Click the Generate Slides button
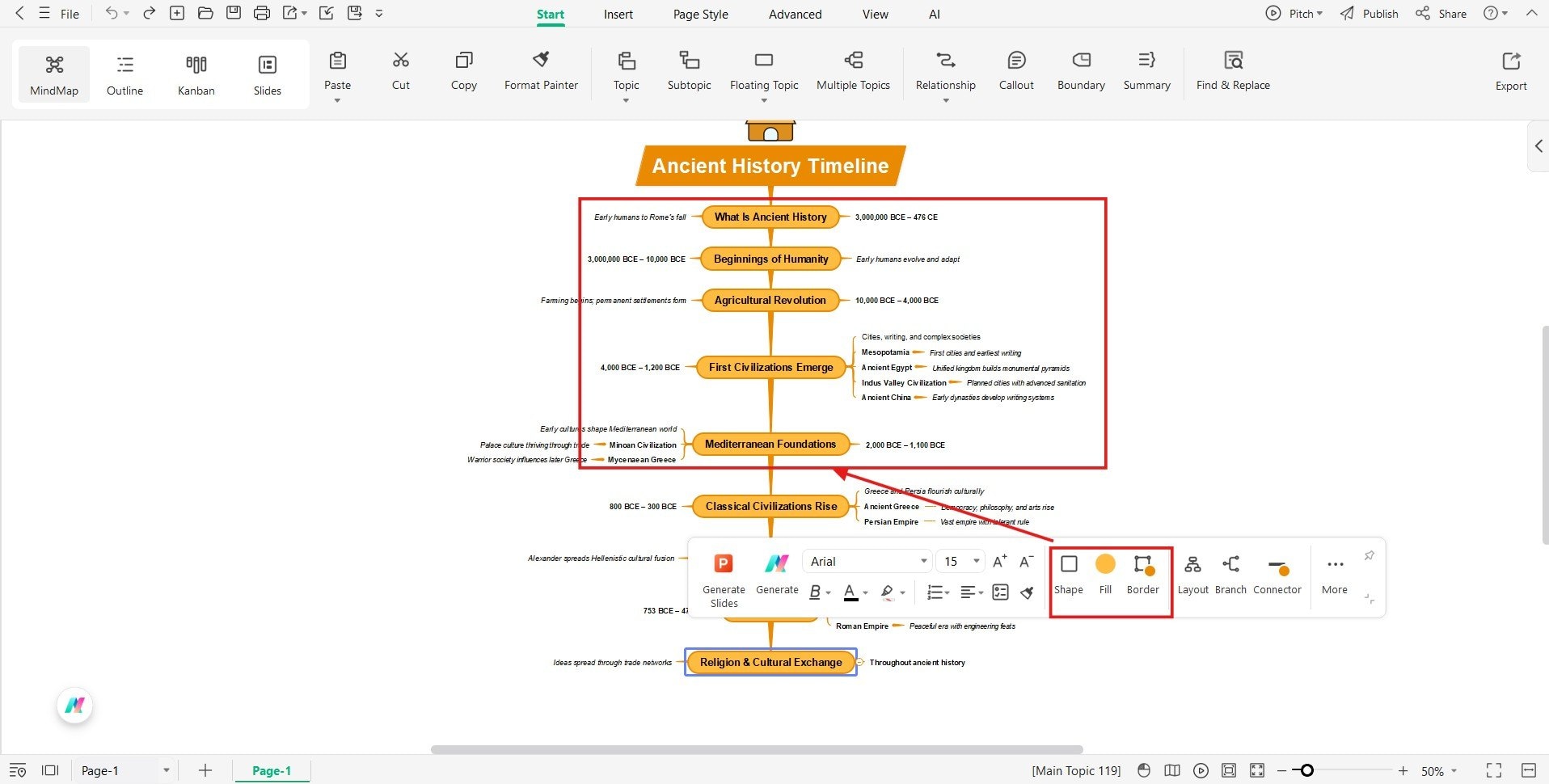 click(723, 578)
